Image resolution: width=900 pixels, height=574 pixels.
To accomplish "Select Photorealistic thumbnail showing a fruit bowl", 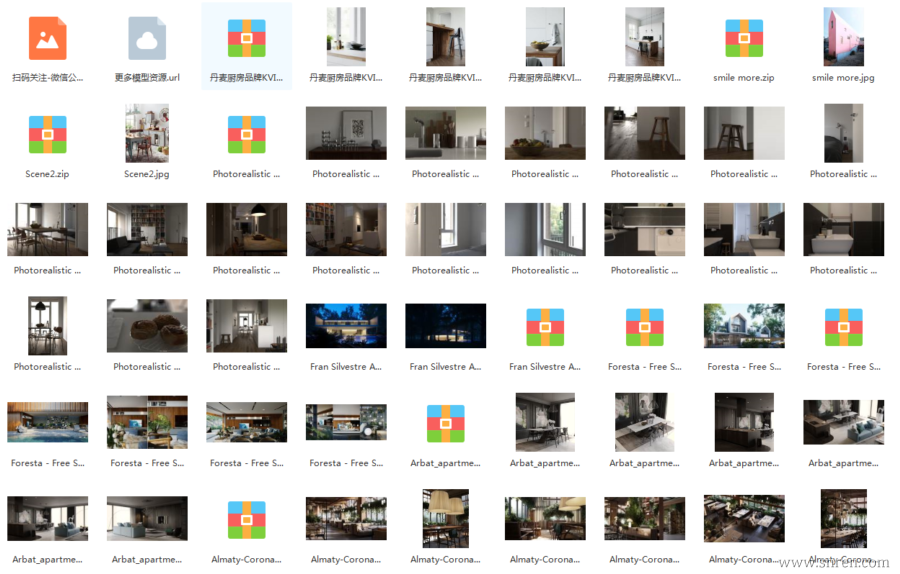I will (x=545, y=133).
